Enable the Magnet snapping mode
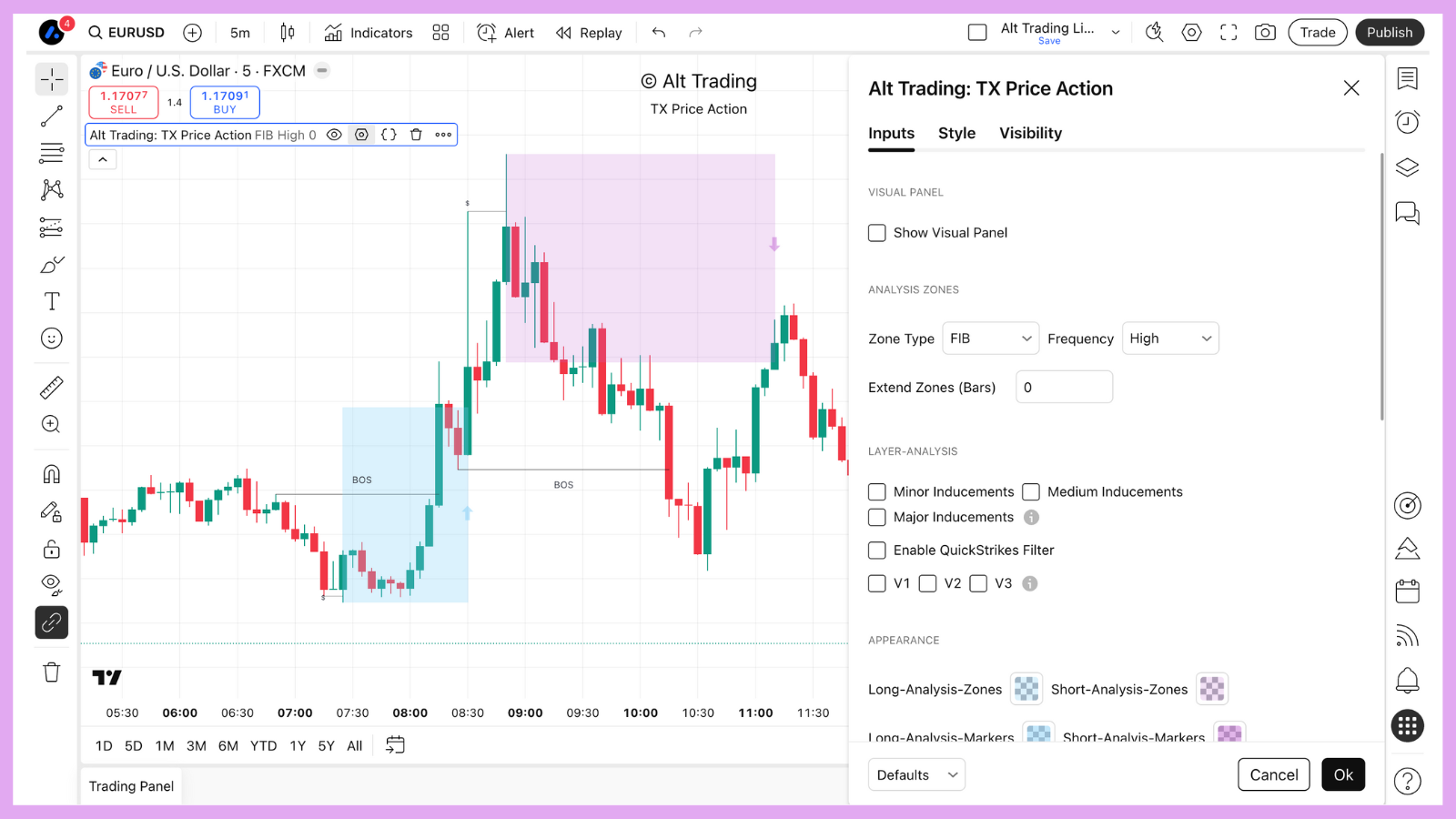The width and height of the screenshot is (1456, 819). tap(52, 472)
